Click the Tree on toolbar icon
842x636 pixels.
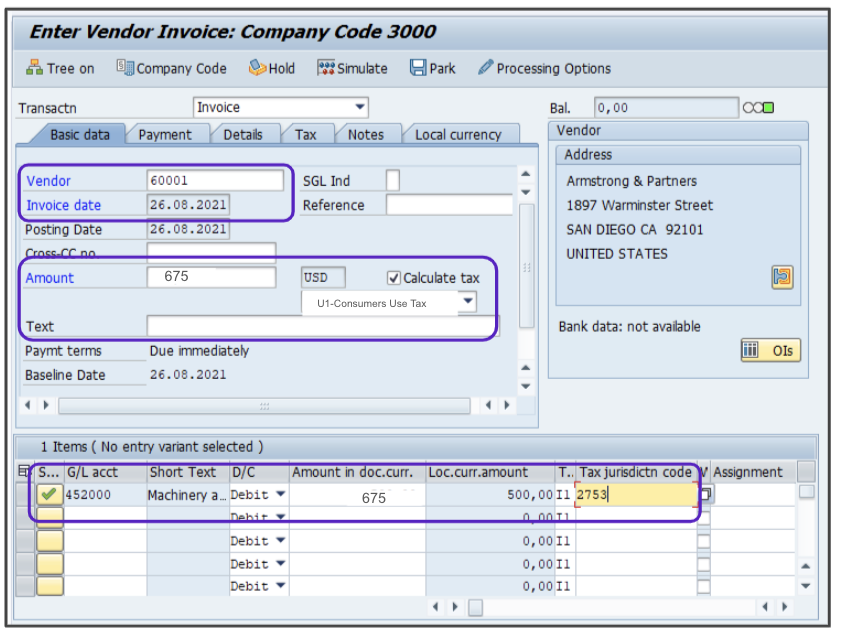(35, 68)
